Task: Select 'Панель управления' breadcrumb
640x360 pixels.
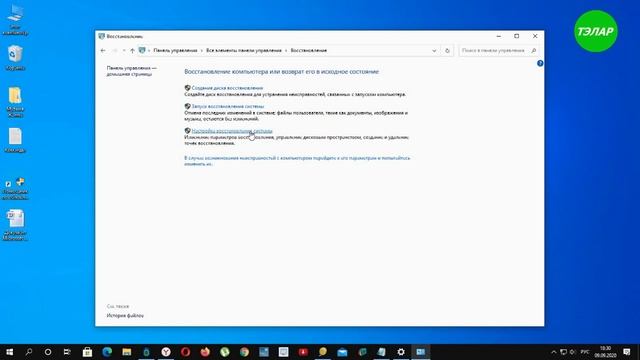Action: coord(175,50)
